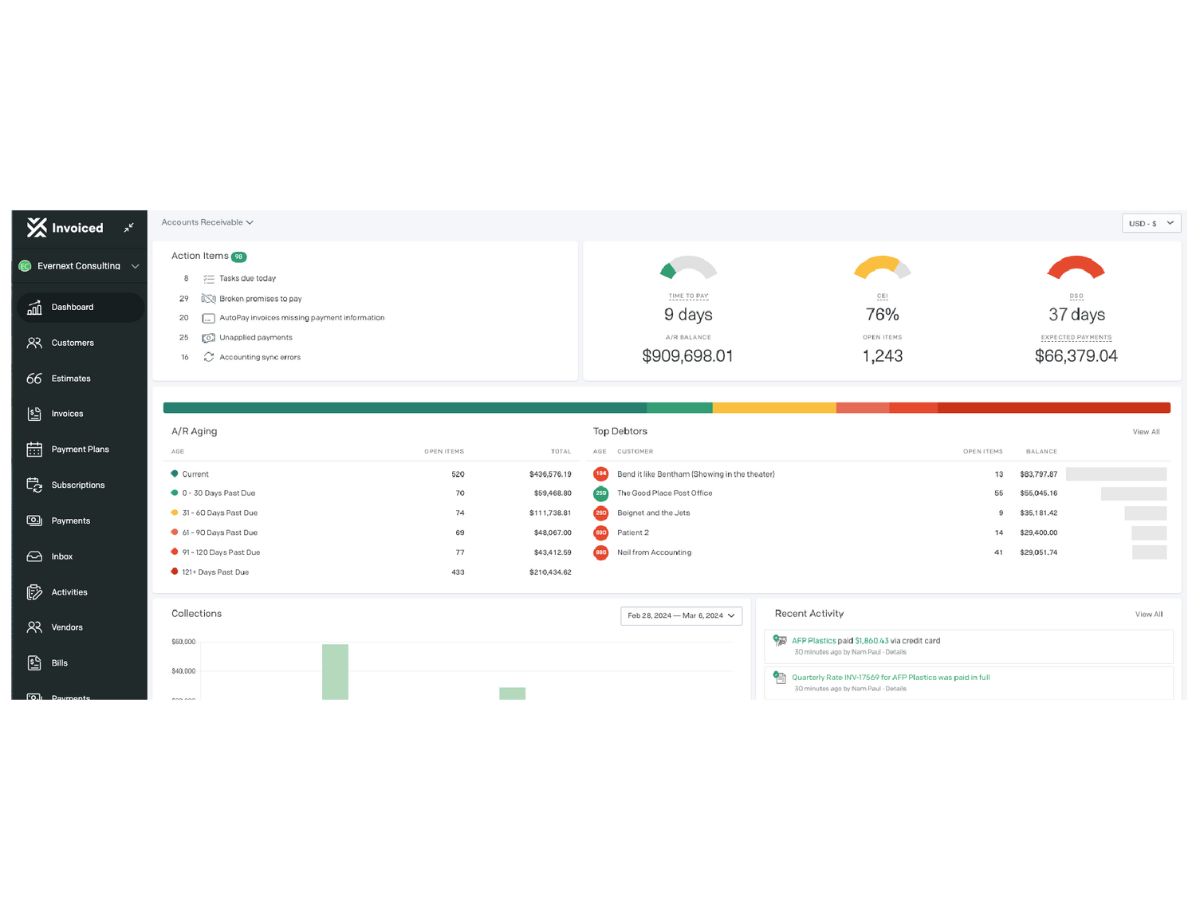The image size is (1200, 900).
Task: Click the Action Items count badge
Action: 239,257
